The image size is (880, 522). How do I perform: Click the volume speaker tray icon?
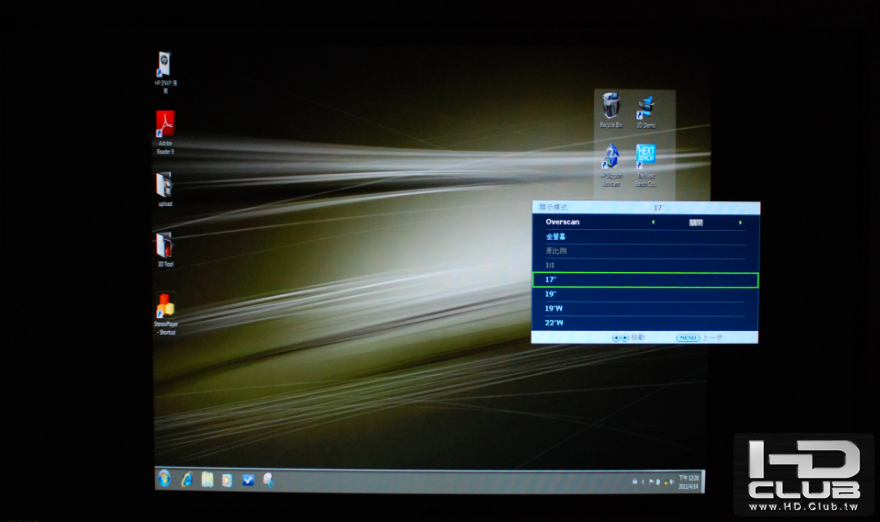pos(671,482)
